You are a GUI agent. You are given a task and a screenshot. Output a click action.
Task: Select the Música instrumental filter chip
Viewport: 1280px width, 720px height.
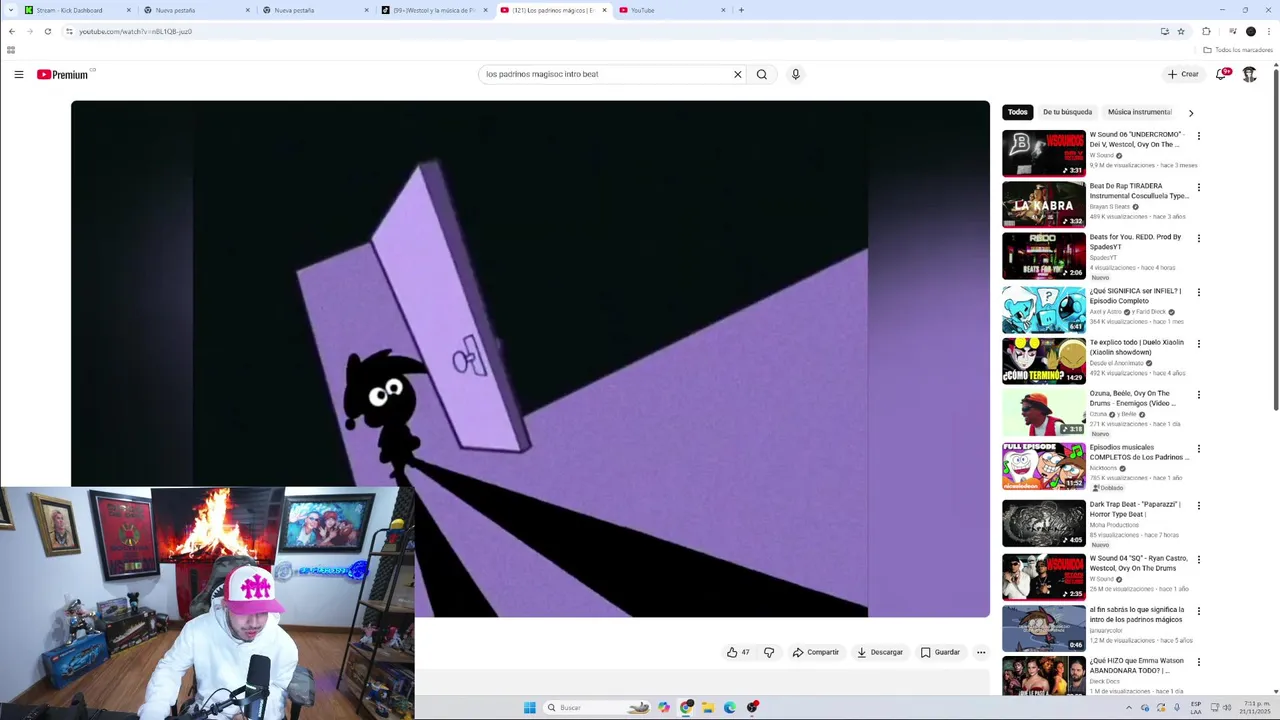click(x=1139, y=112)
